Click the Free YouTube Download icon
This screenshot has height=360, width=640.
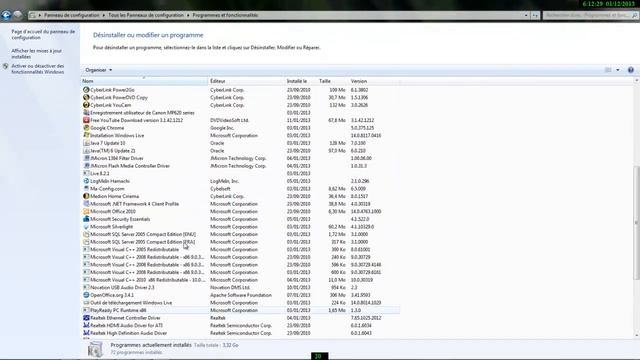tap(86, 120)
